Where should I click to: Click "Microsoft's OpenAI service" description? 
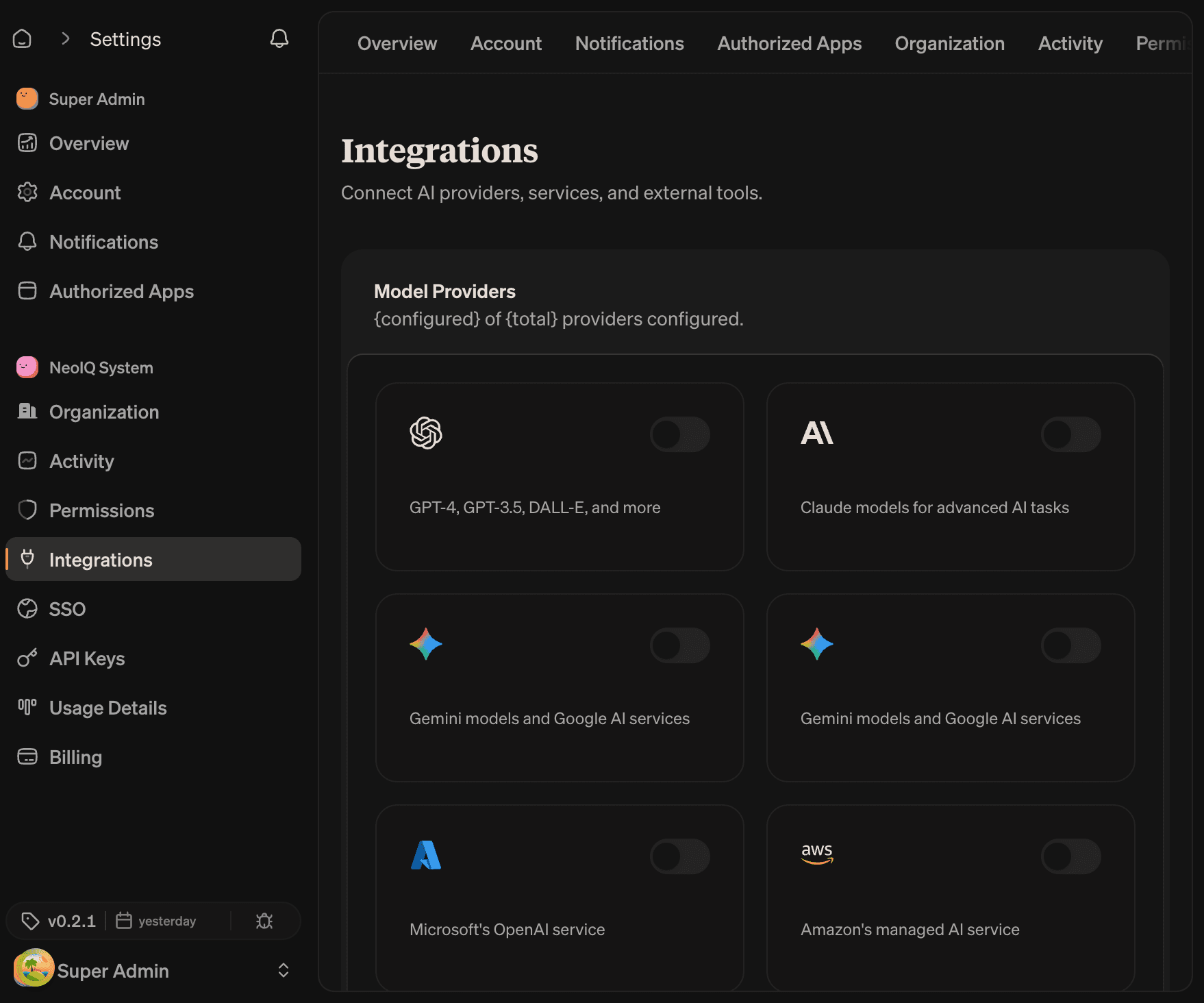click(507, 930)
